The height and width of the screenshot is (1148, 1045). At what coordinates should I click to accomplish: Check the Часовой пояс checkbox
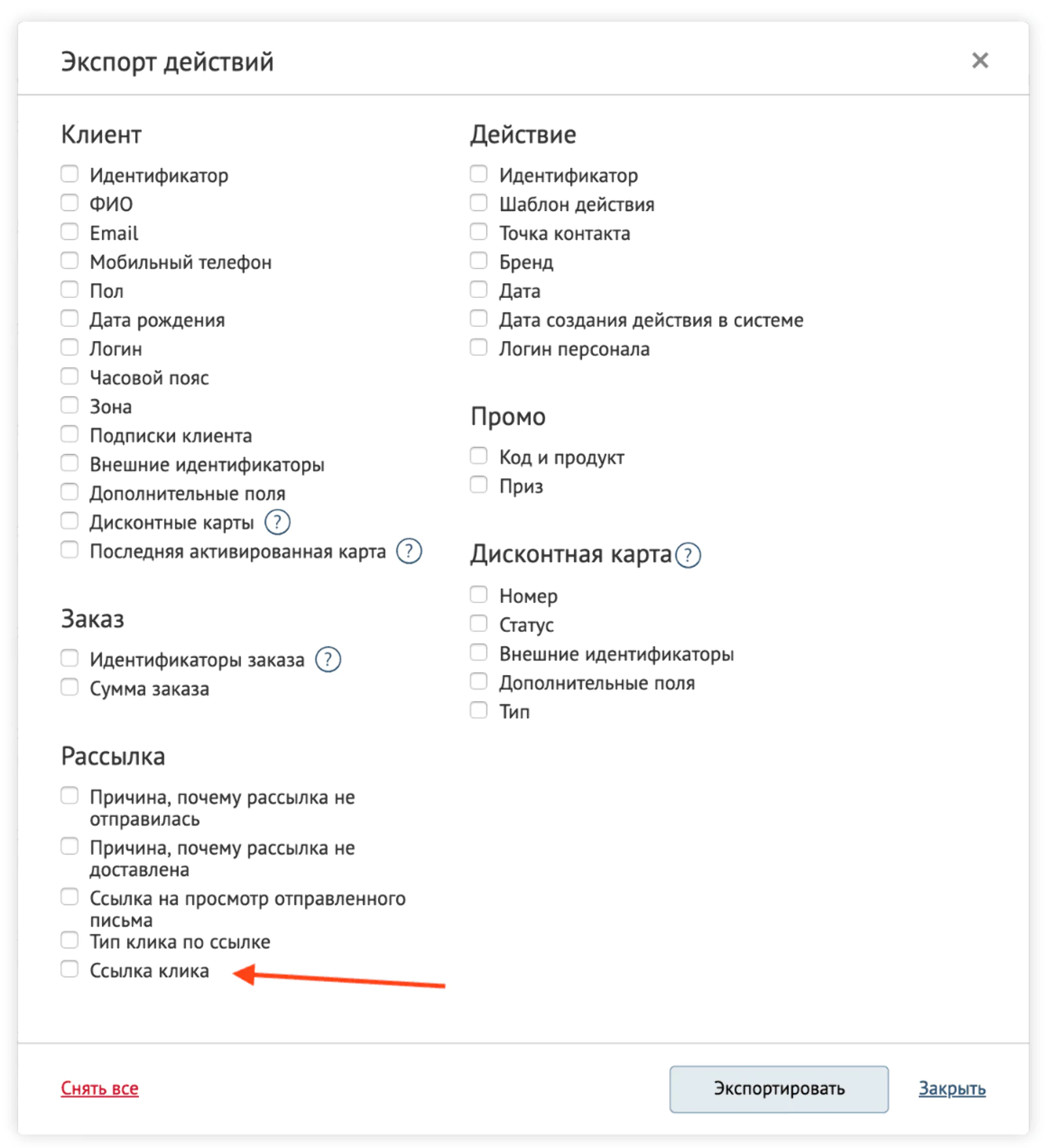pyautogui.click(x=70, y=376)
